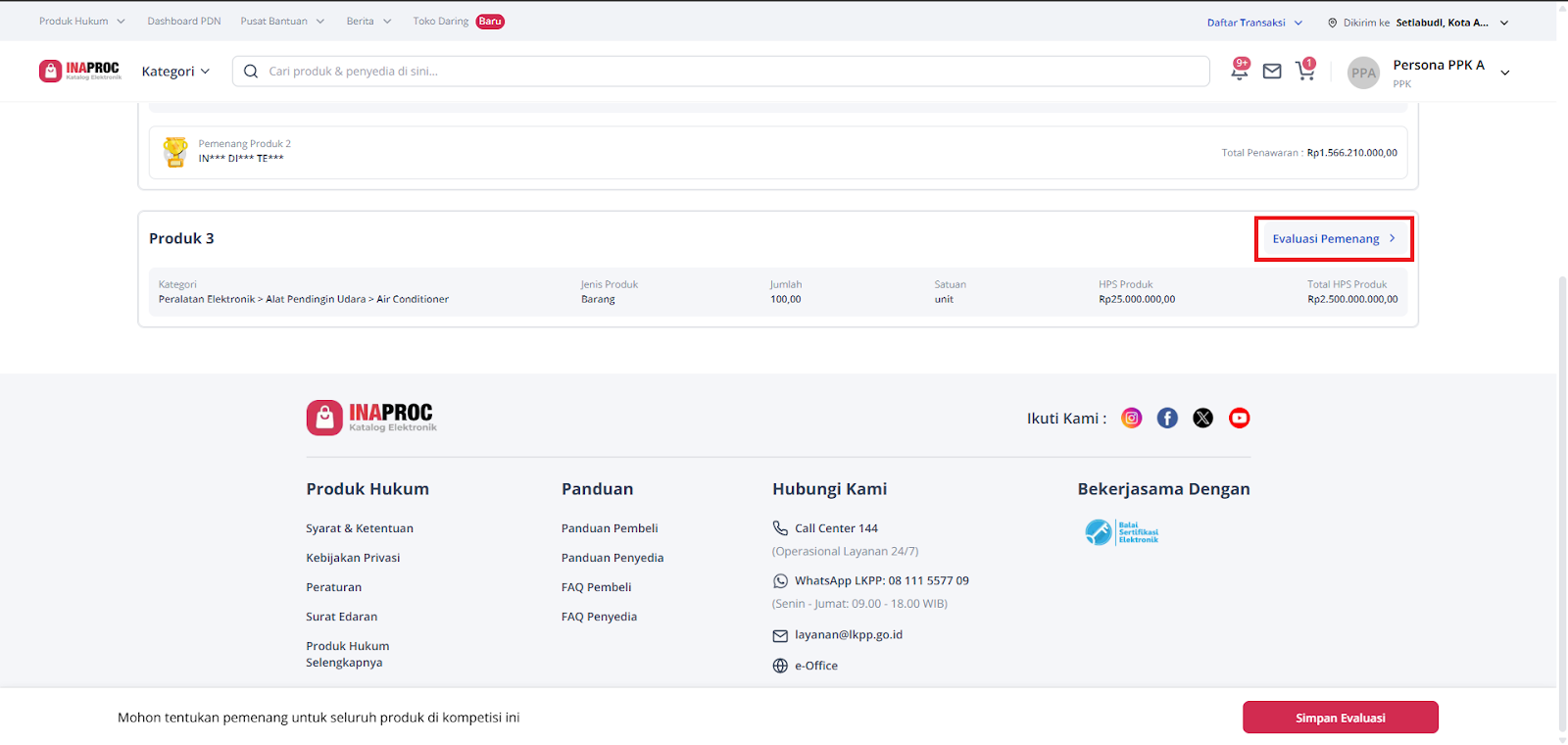This screenshot has width=1568, height=745.
Task: Click the Jenis Produk value Barang
Action: pyautogui.click(x=598, y=300)
